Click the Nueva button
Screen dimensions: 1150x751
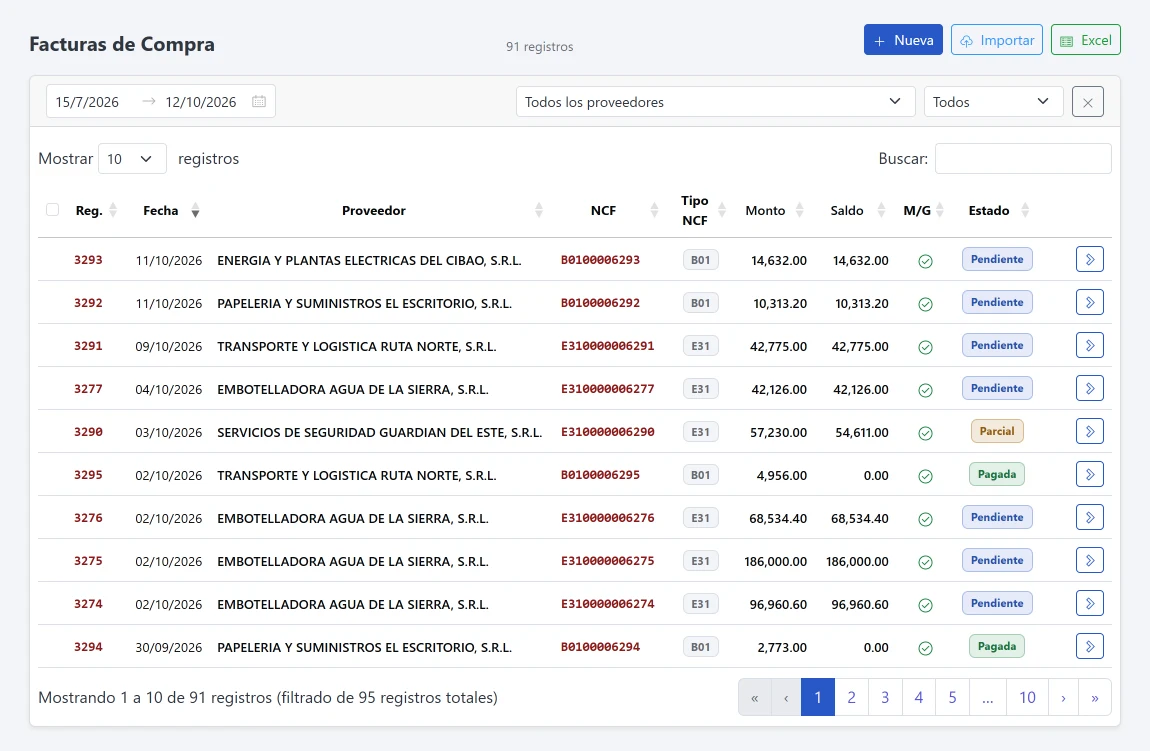[903, 40]
